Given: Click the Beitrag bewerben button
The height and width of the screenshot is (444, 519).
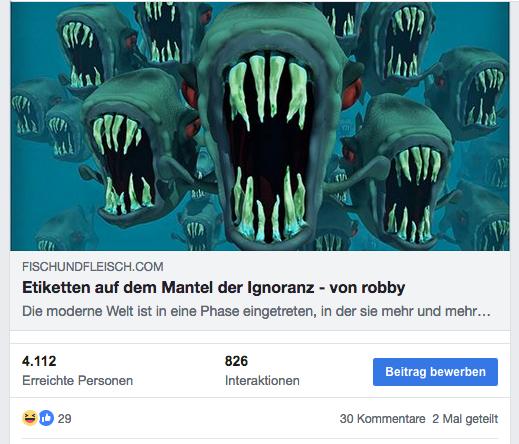Looking at the screenshot, I should click(435, 372).
